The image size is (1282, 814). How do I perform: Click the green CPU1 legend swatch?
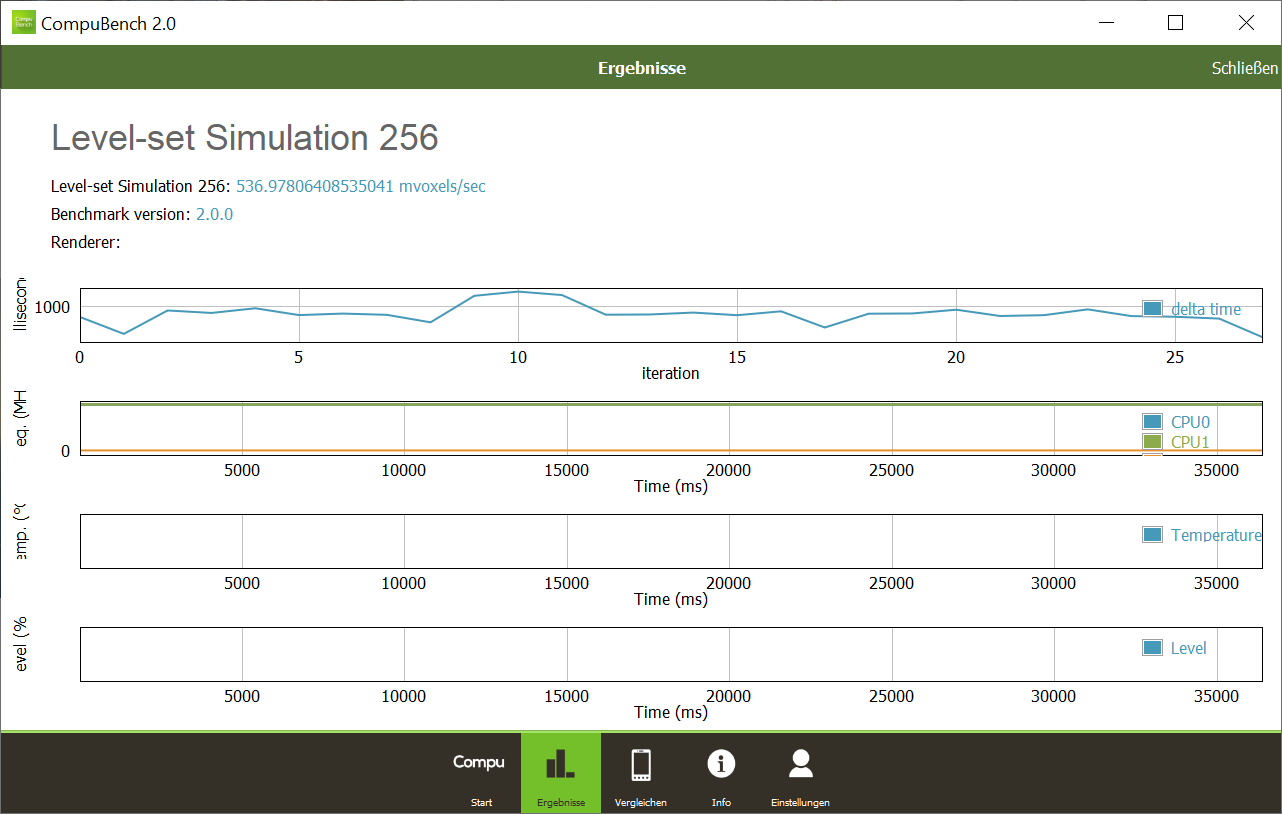click(1152, 442)
